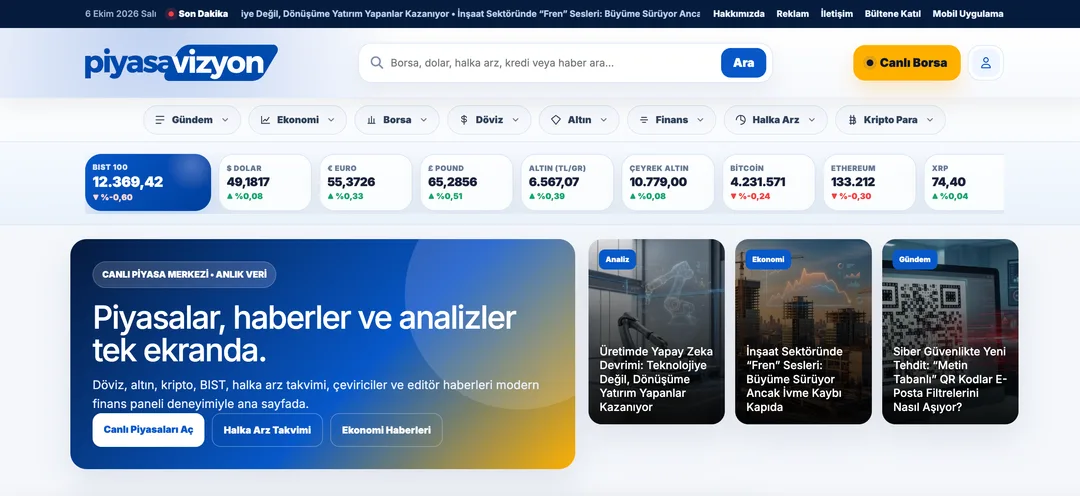Open Hakkımızda in top bar
The width and height of the screenshot is (1080, 496).
pyautogui.click(x=738, y=14)
